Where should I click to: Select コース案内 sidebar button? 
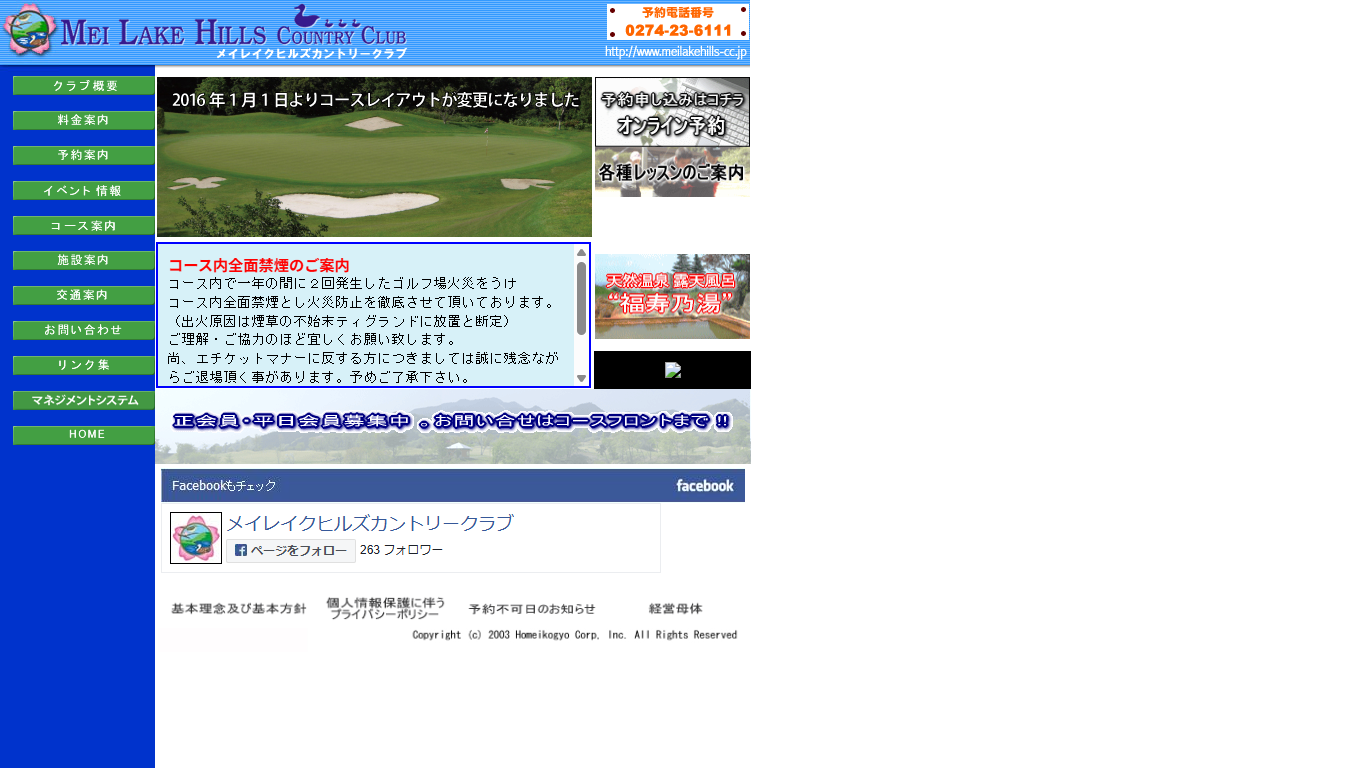pyautogui.click(x=84, y=226)
